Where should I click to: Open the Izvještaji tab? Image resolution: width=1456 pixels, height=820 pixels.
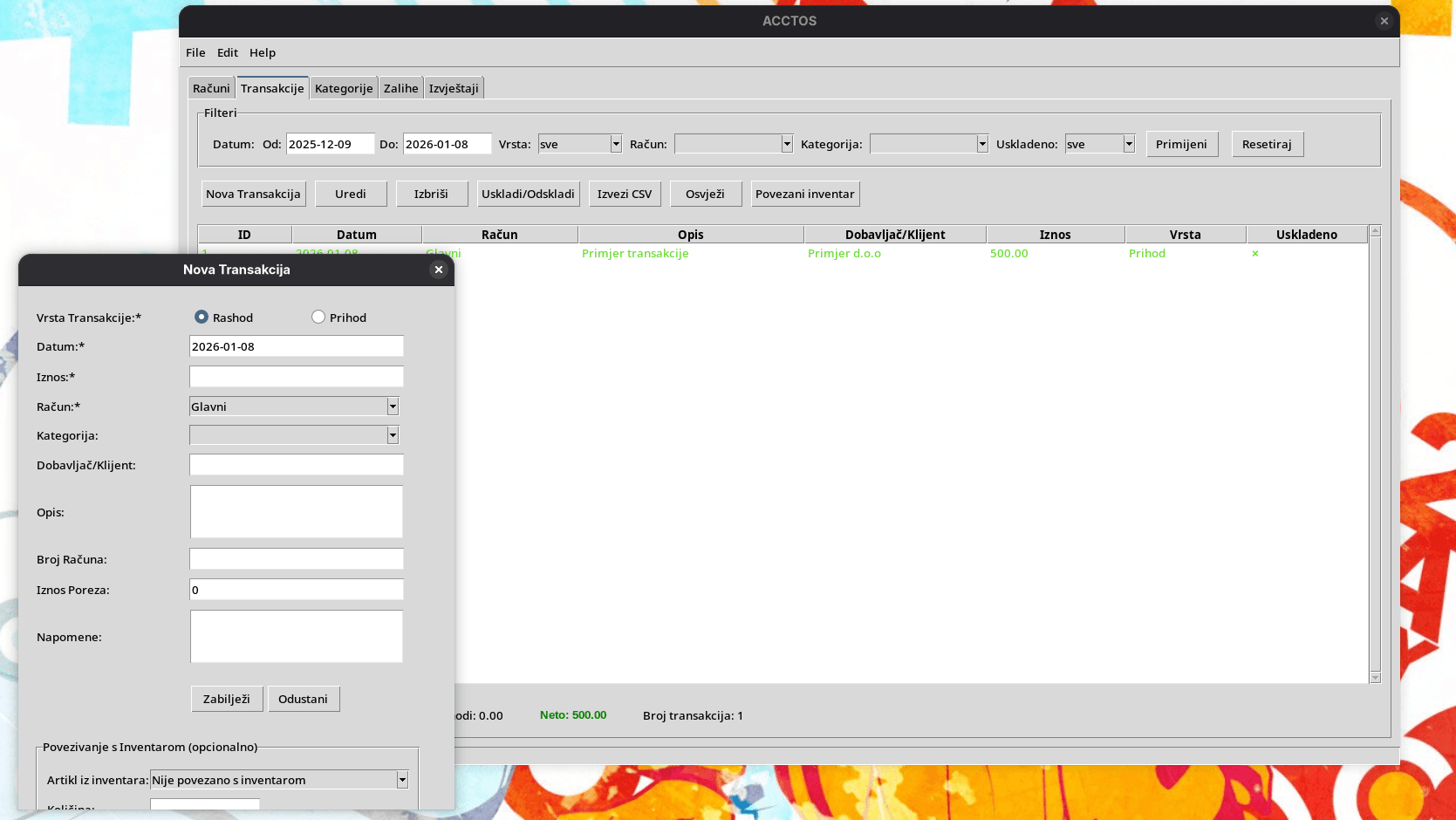coord(454,88)
